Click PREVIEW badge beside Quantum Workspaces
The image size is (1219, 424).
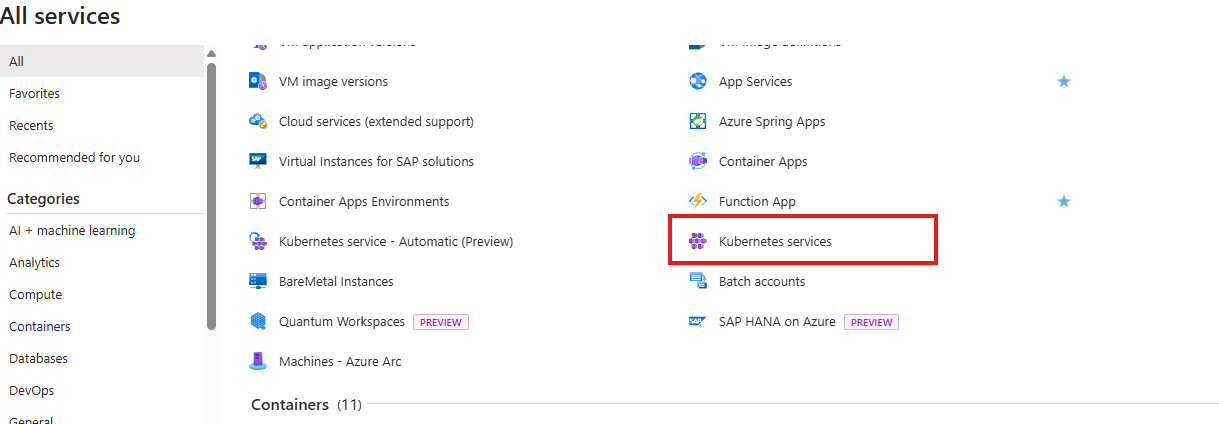click(441, 322)
